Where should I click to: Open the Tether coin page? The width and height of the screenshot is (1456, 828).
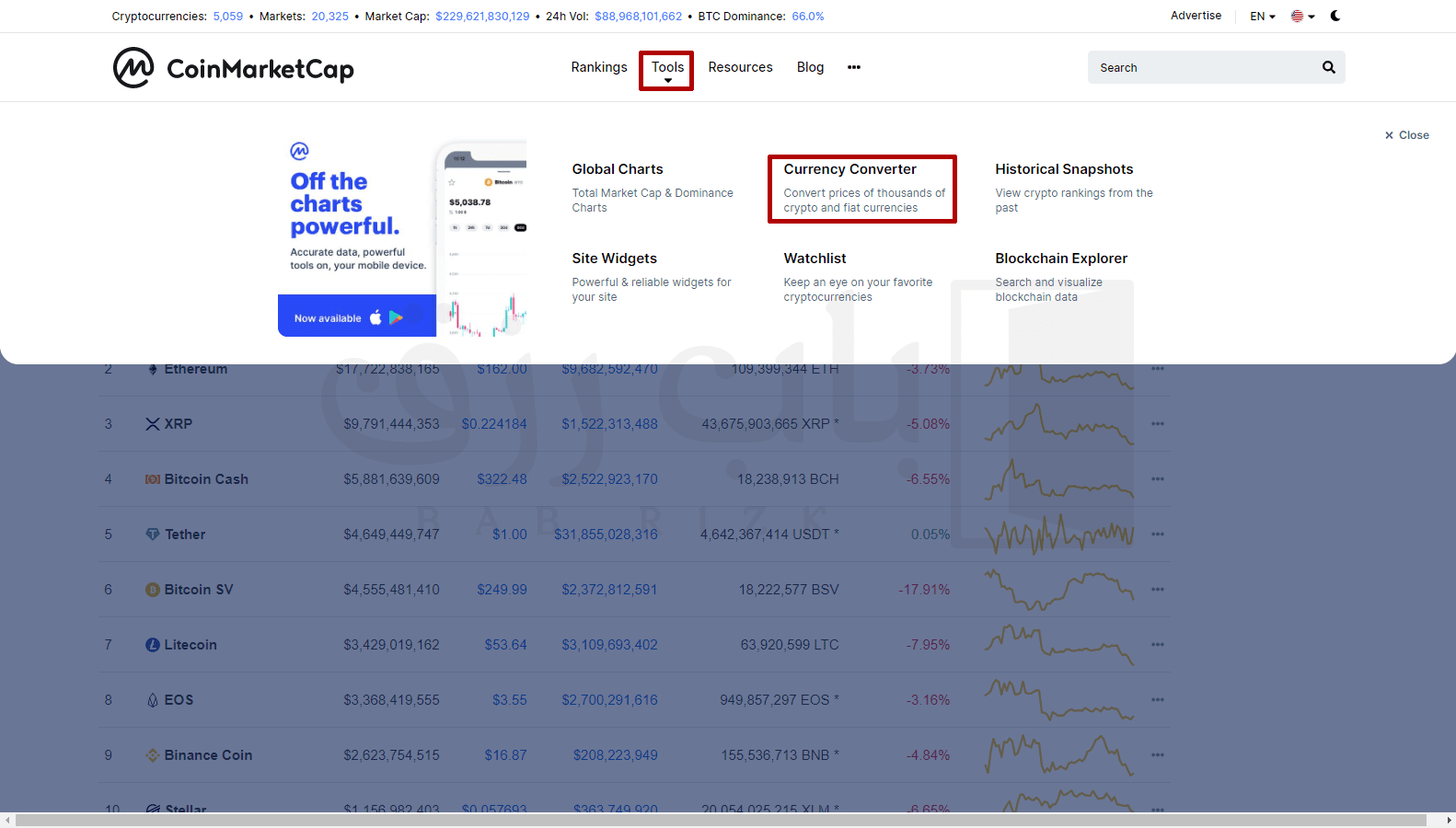click(x=185, y=535)
